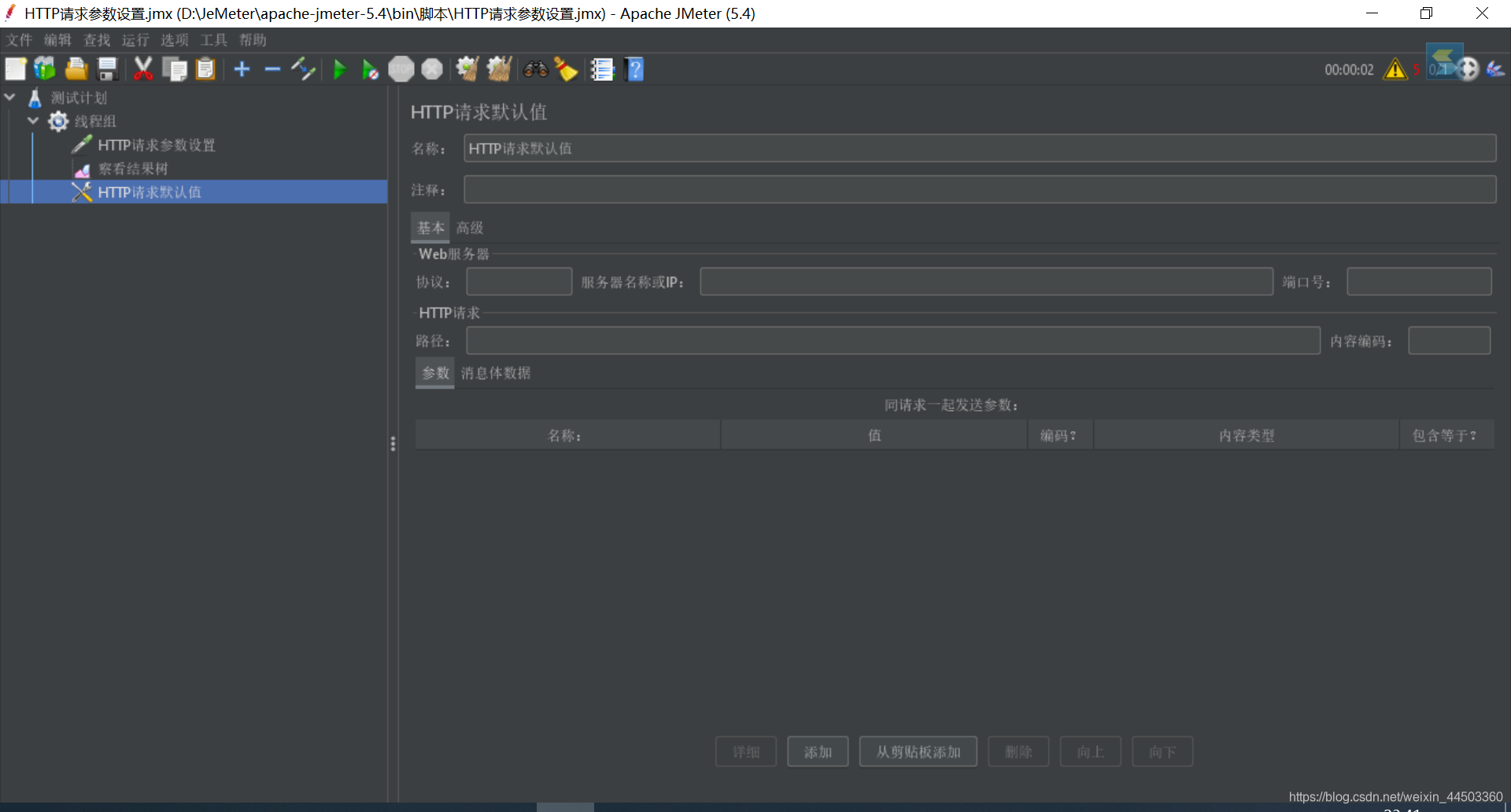The height and width of the screenshot is (812, 1511).
Task: Select 察看结果树 listener in tree
Action: click(x=132, y=168)
